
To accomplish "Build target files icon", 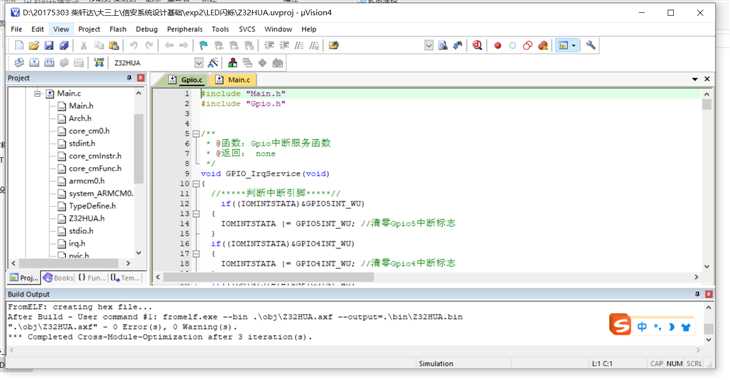I will (x=34, y=62).
